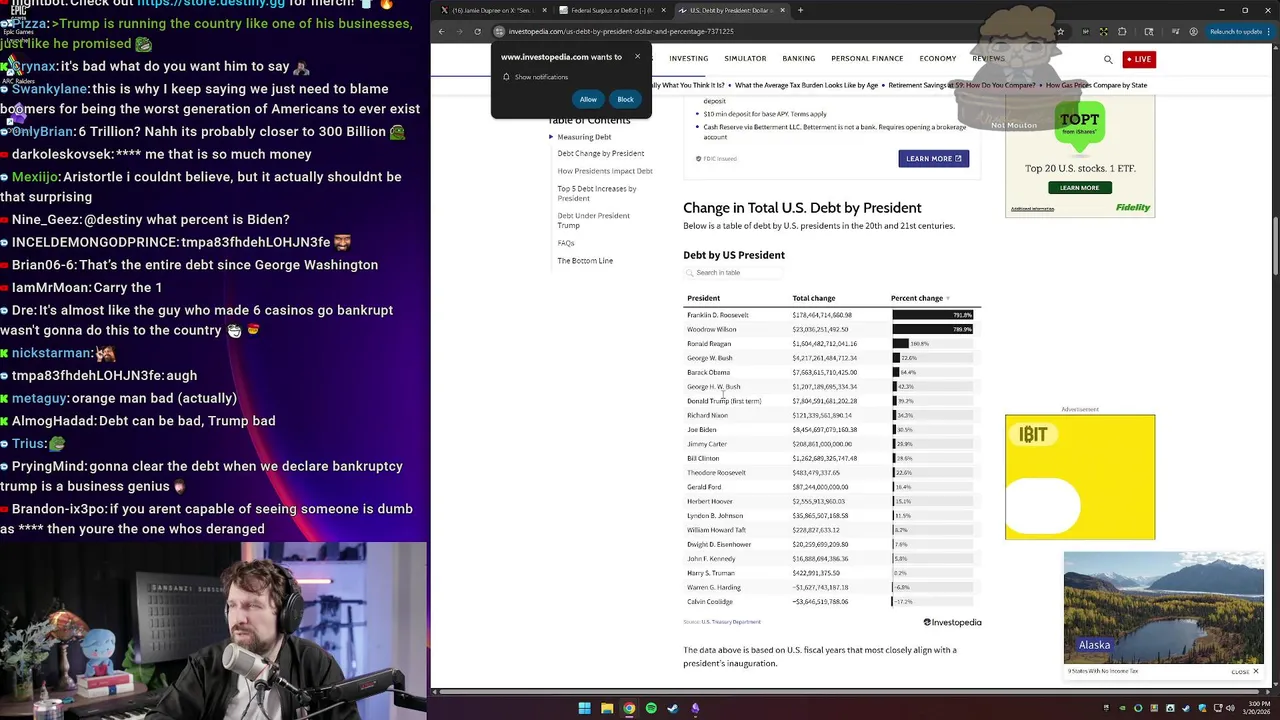This screenshot has width=1280, height=720.
Task: Jump to FAQs in table of contents
Action: 566,243
